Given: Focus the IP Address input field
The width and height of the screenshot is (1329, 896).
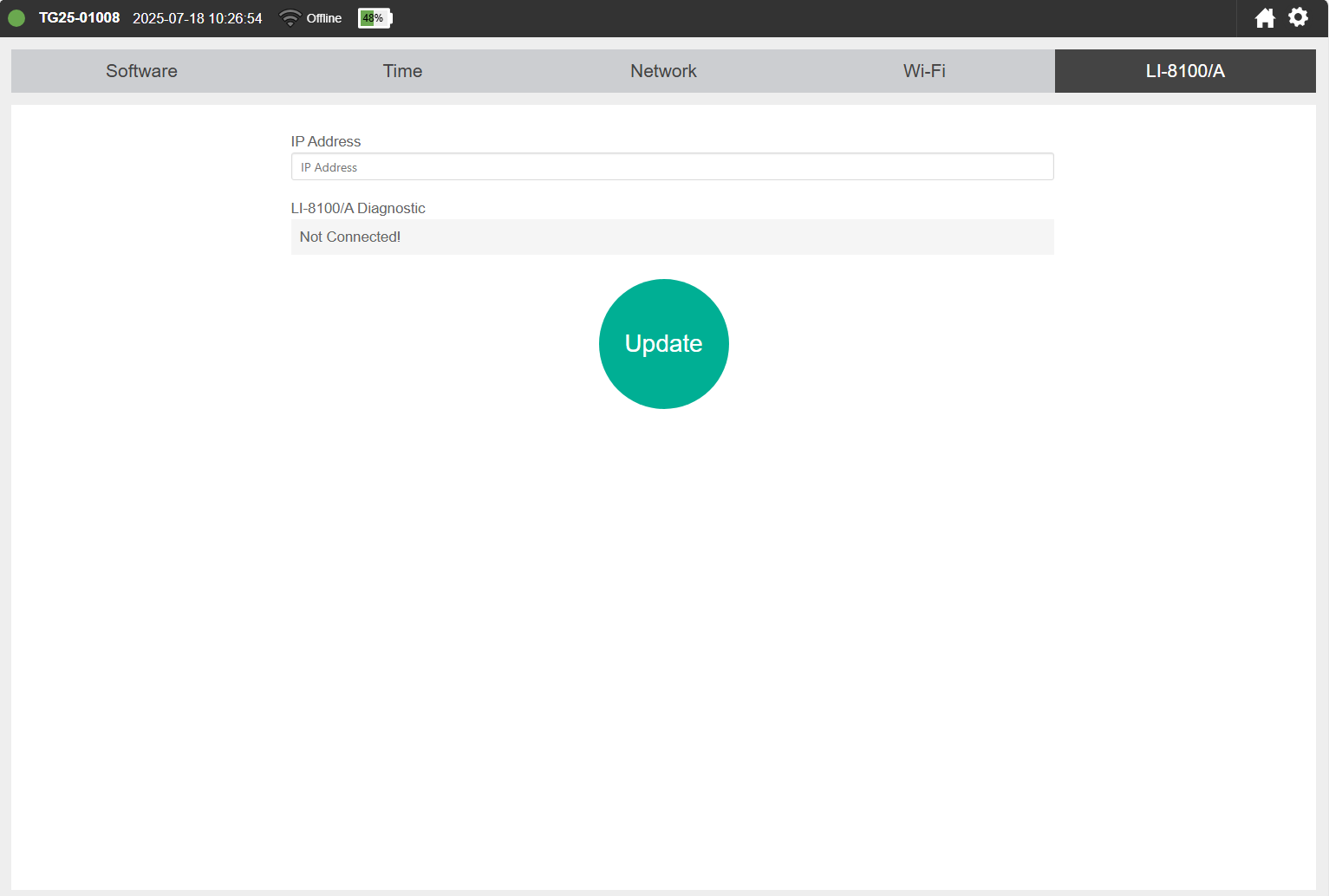Looking at the screenshot, I should tap(672, 167).
